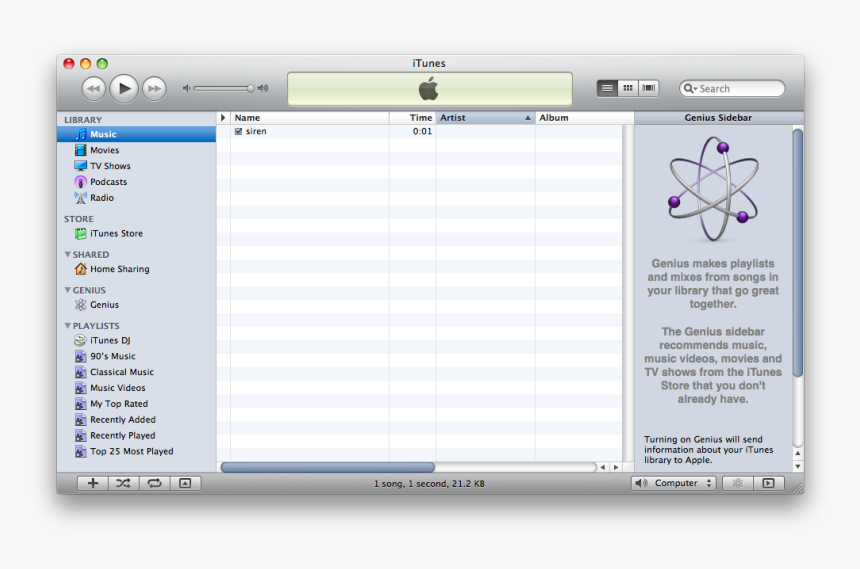Screen dimensions: 860x569
Task: Click the scroll right arrow under song list
Action: point(616,467)
